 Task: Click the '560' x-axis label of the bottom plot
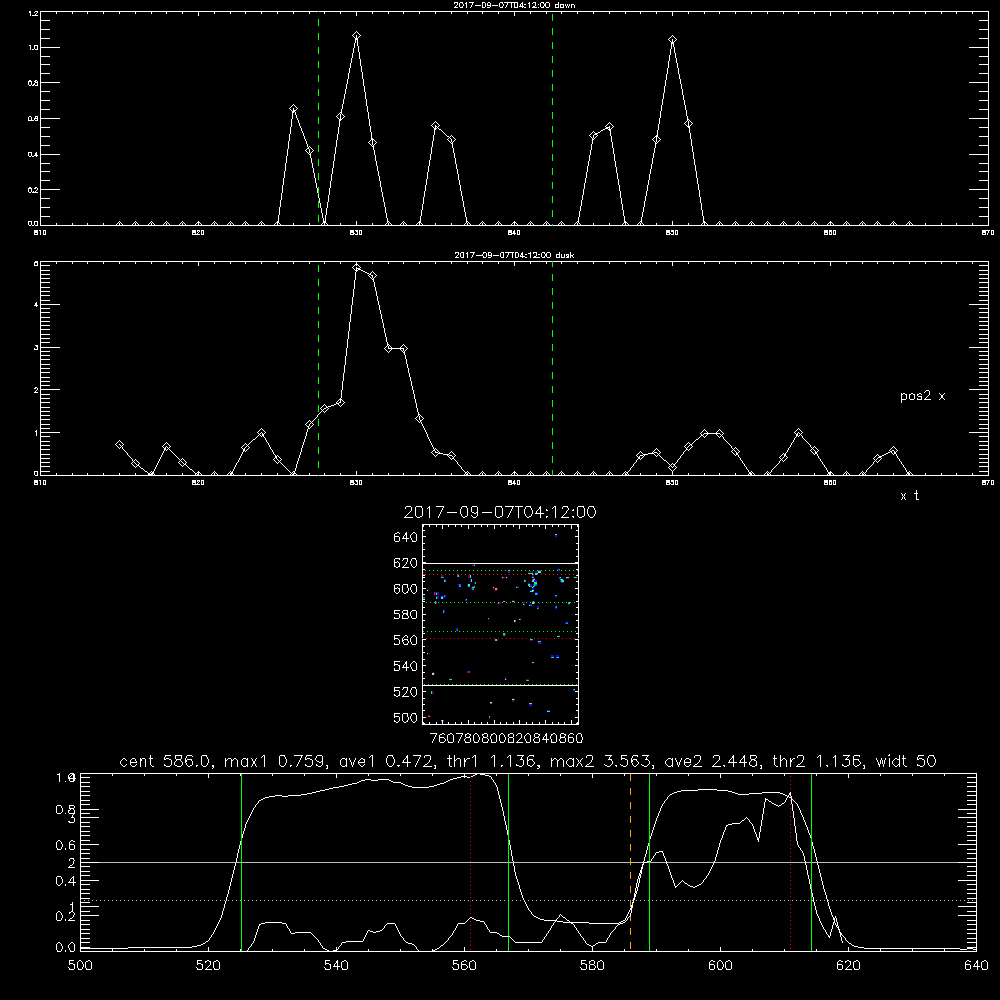tap(464, 966)
